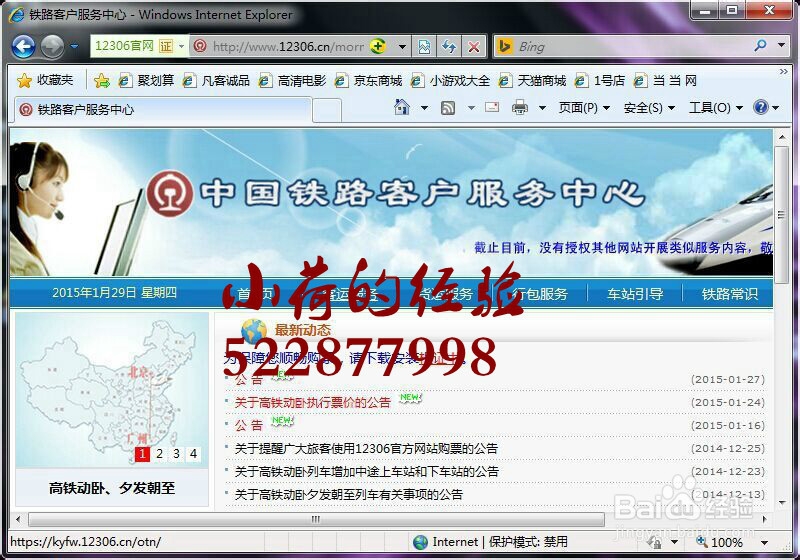Open the 小游戏大全 favorite link
800x560 pixels.
coord(450,80)
